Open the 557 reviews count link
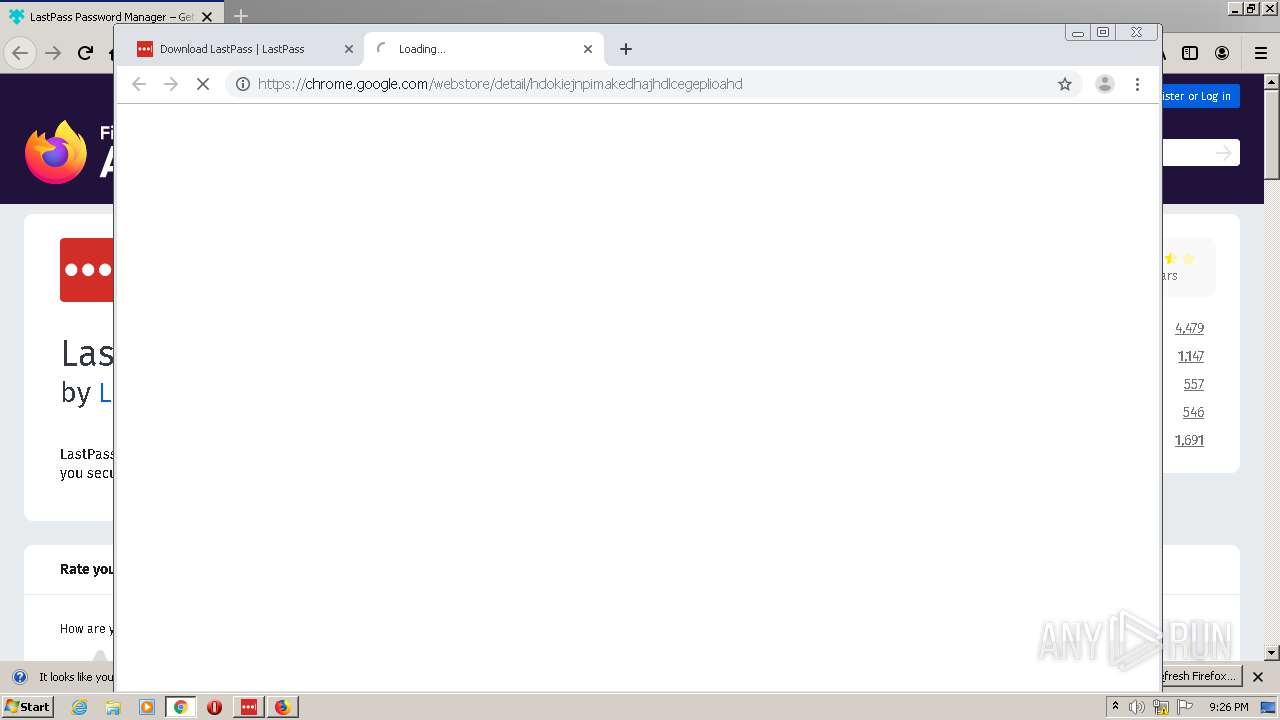Viewport: 1280px width, 720px height. coord(1193,384)
